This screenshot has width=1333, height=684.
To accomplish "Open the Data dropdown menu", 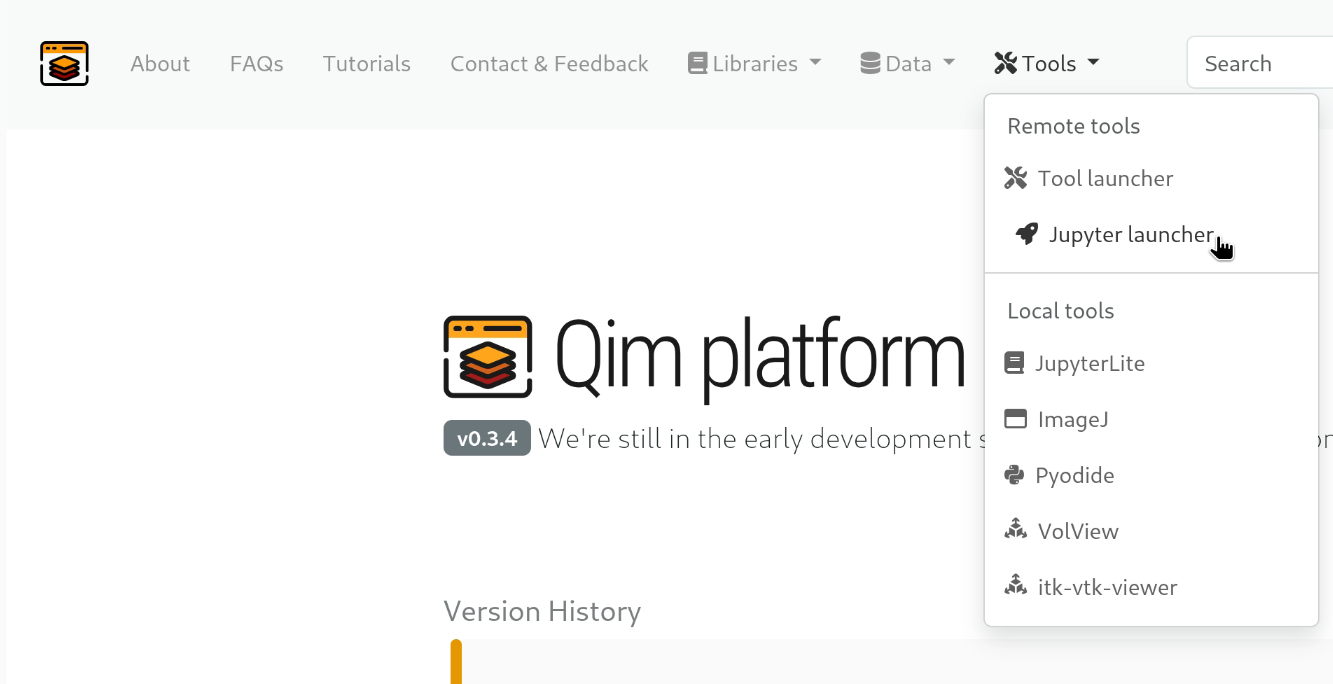I will point(907,64).
